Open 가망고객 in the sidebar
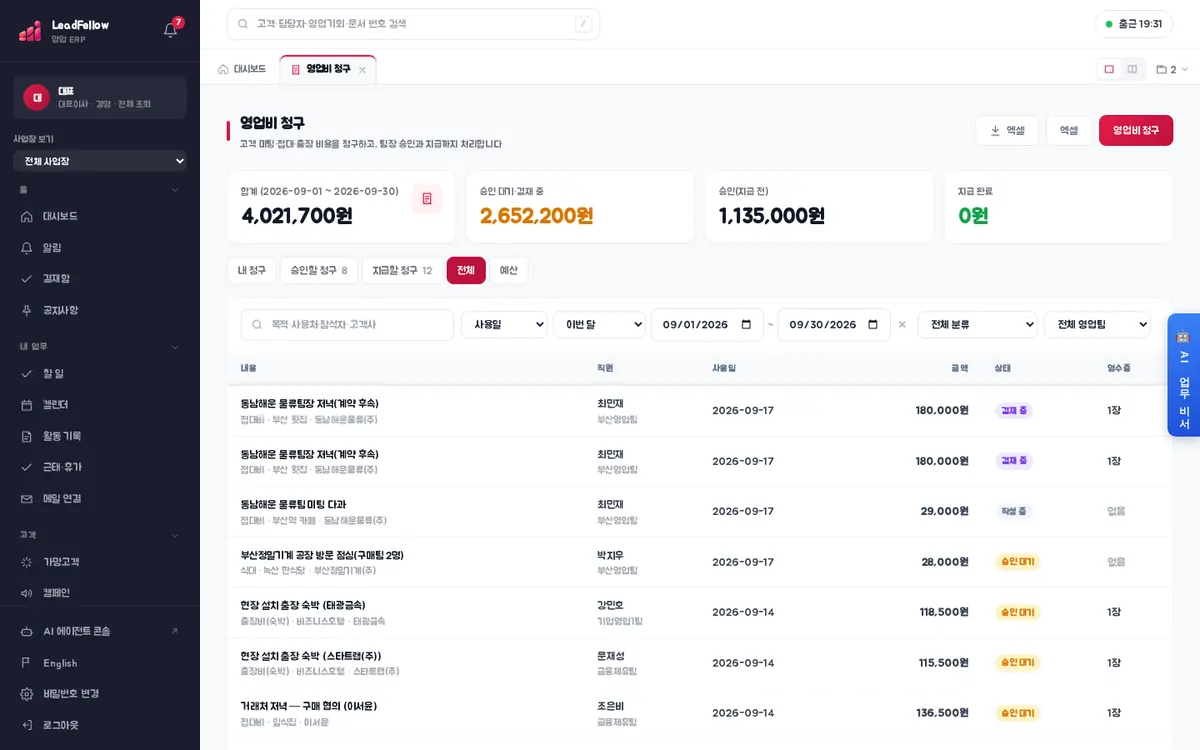This screenshot has height=750, width=1200. coord(100,562)
